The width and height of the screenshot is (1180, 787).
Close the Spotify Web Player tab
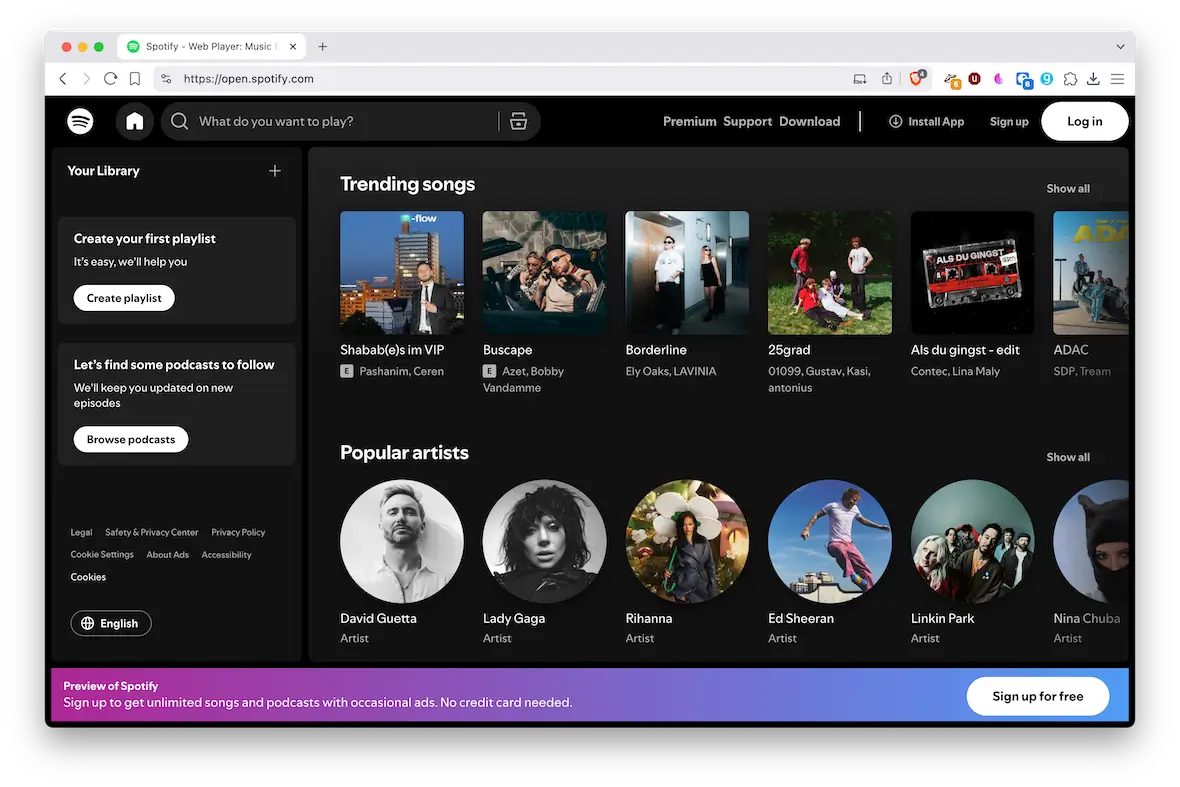293,47
